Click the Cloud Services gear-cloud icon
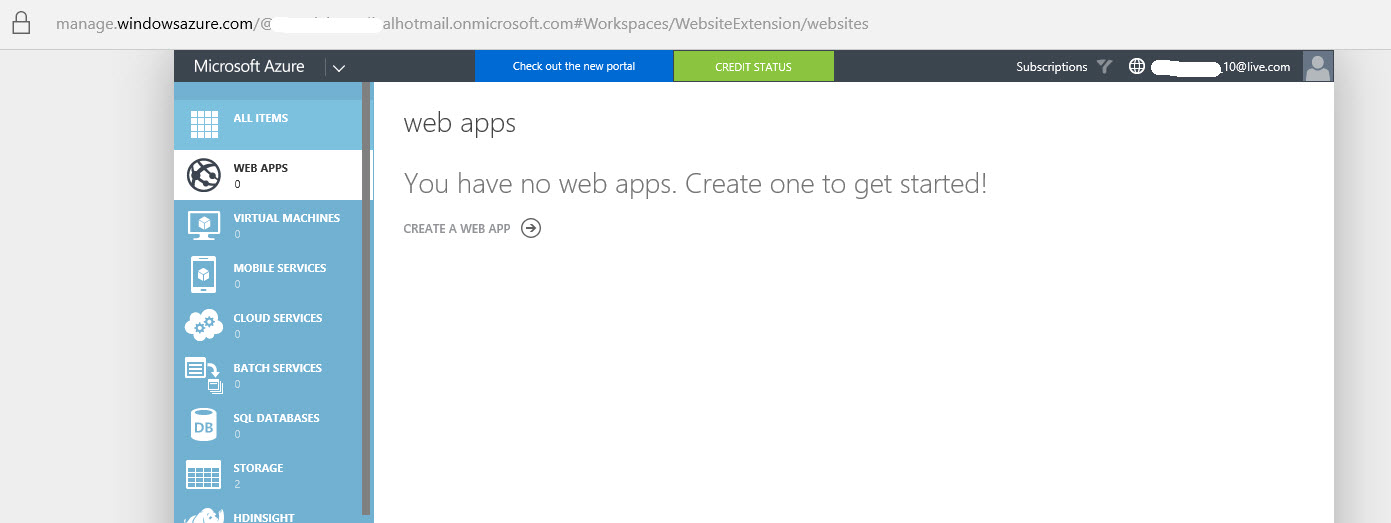 click(204, 325)
